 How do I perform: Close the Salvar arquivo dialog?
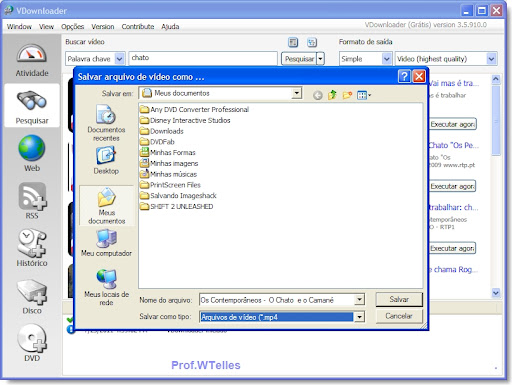click(x=419, y=76)
